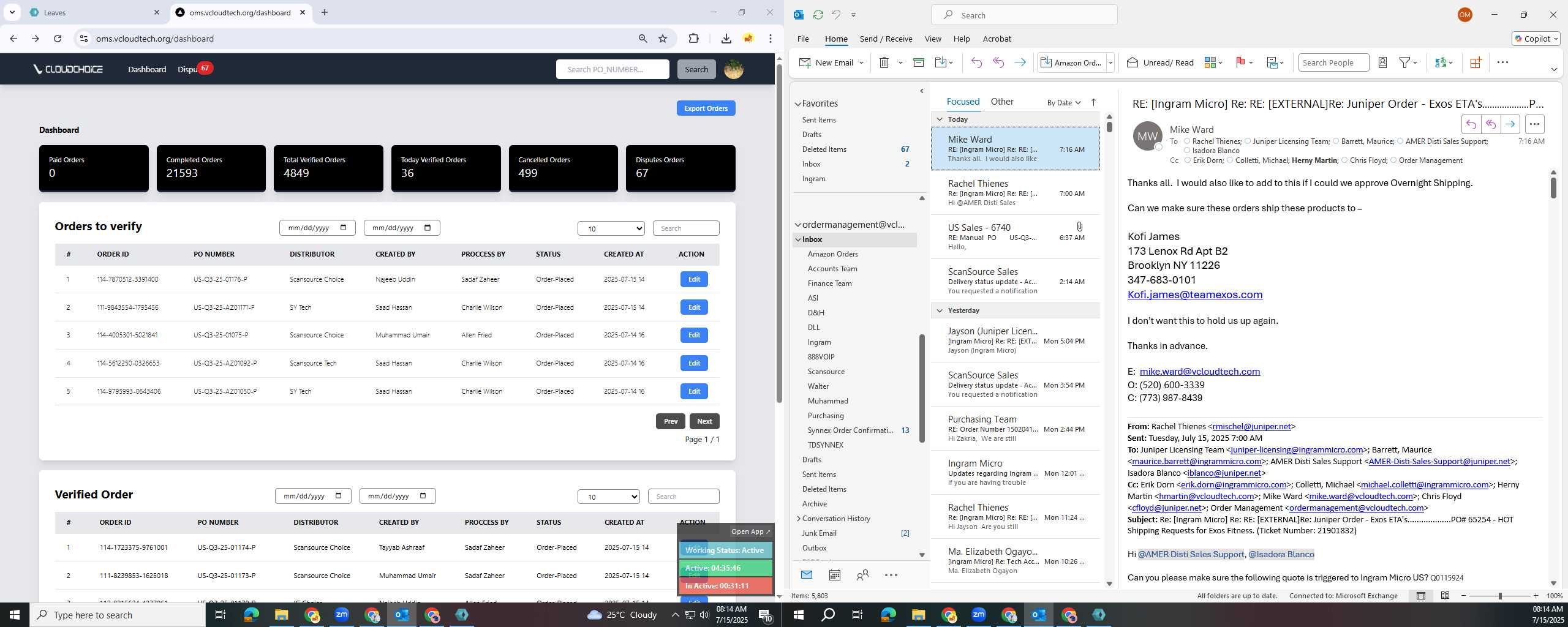Switch to Calendar view in Outlook
Screen dimensions: 1568x627
point(834,575)
